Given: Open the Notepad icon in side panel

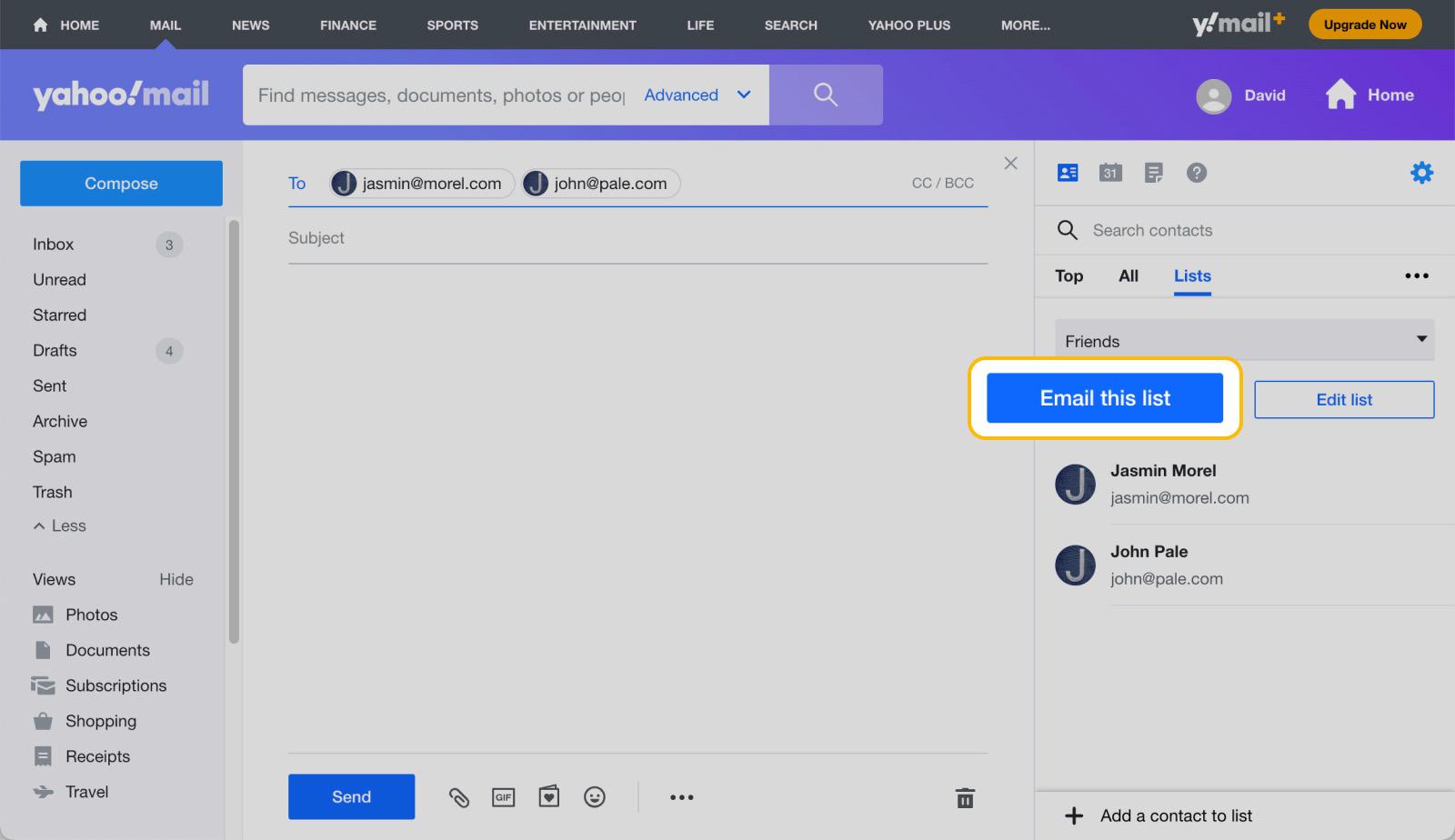Looking at the screenshot, I should (1153, 173).
